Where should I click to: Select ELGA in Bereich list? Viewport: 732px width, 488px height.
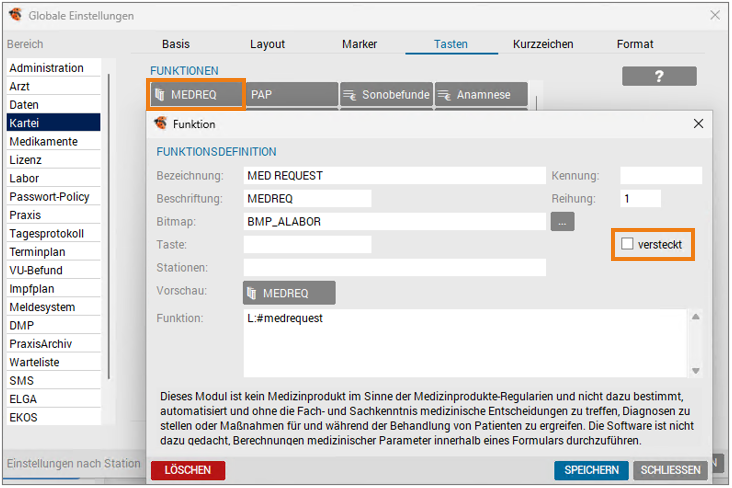(x=54, y=399)
